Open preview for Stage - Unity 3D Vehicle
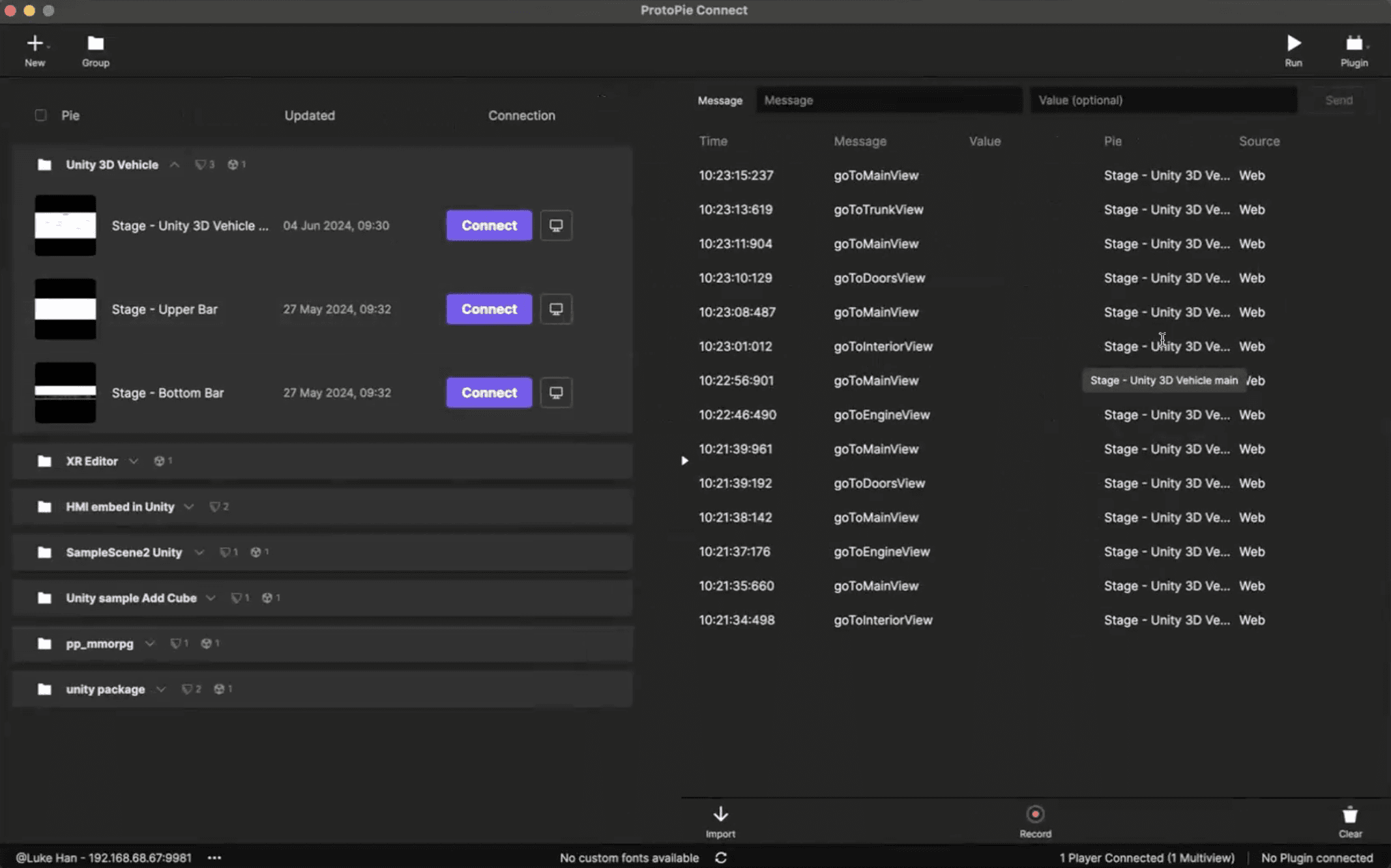1391x868 pixels. point(555,225)
